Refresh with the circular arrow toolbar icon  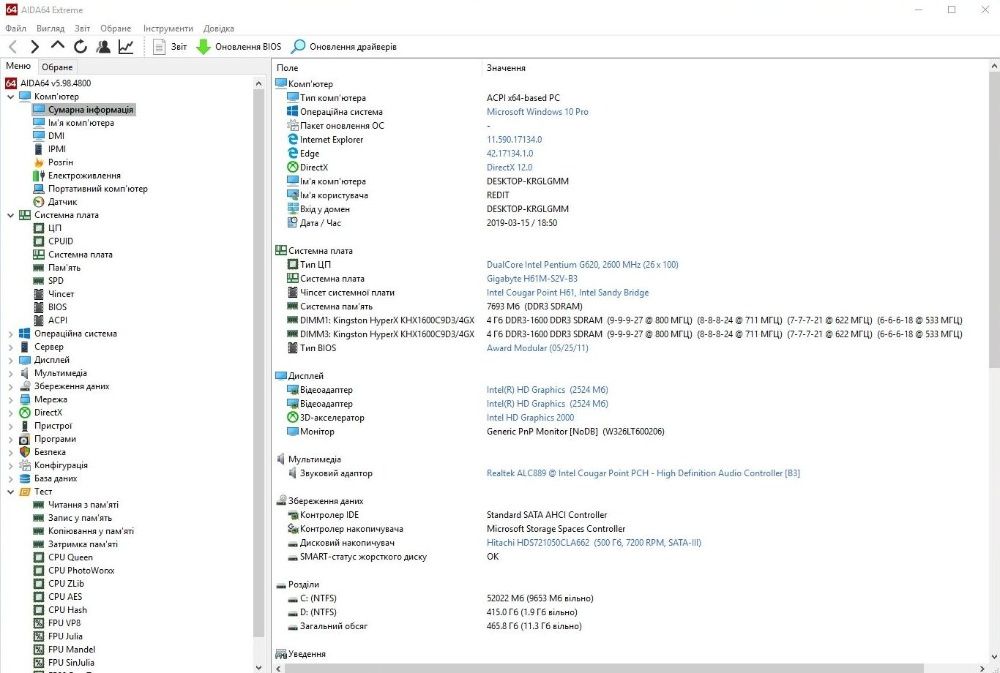click(x=80, y=47)
